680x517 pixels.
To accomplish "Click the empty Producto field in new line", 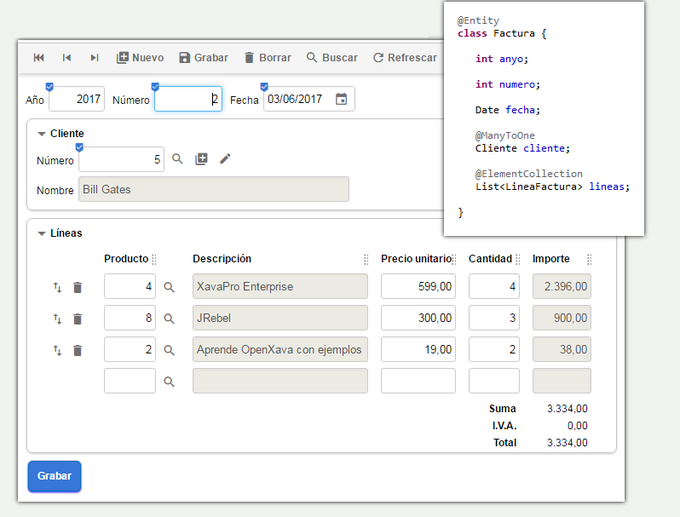I will 130,381.
